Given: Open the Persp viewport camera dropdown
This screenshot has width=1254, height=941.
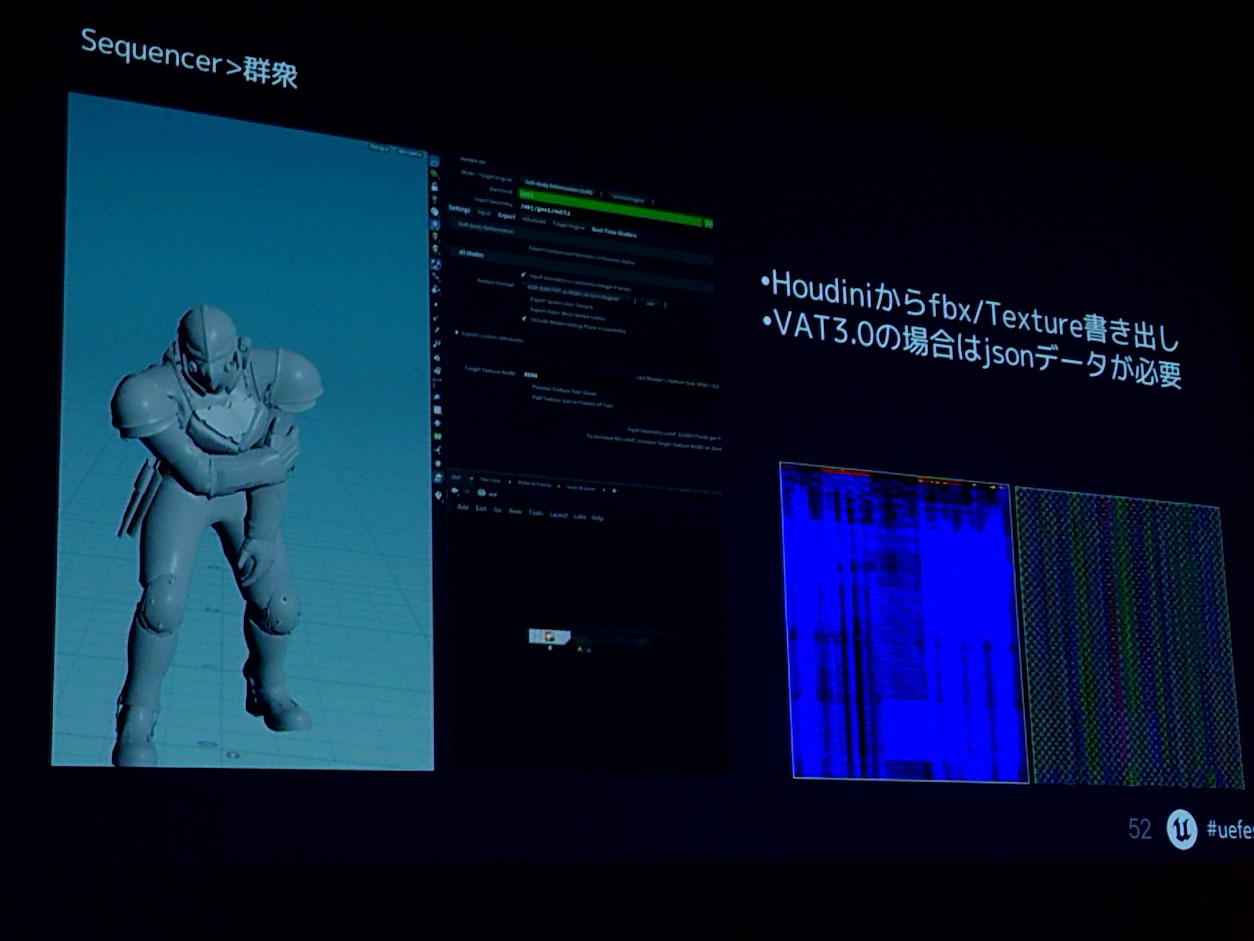Looking at the screenshot, I should pyautogui.click(x=377, y=148).
